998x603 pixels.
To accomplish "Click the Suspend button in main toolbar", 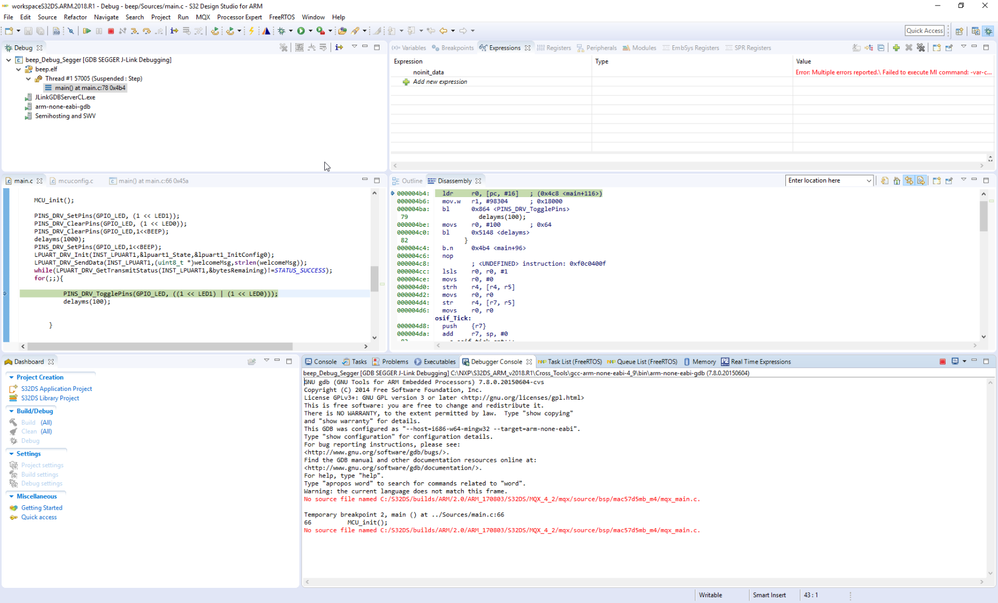I will point(99,31).
